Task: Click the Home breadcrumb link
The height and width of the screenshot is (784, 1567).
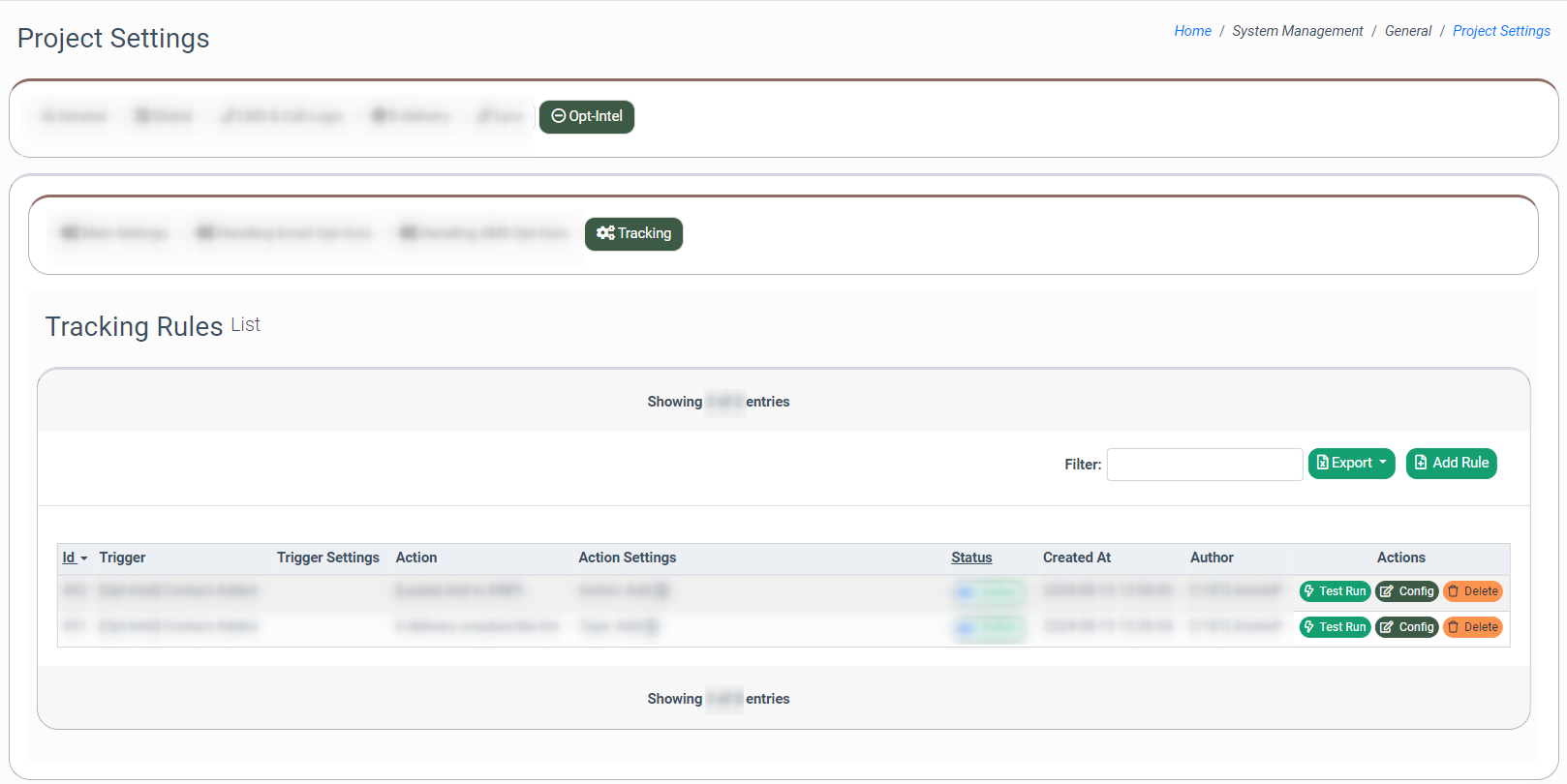Action: tap(1192, 31)
